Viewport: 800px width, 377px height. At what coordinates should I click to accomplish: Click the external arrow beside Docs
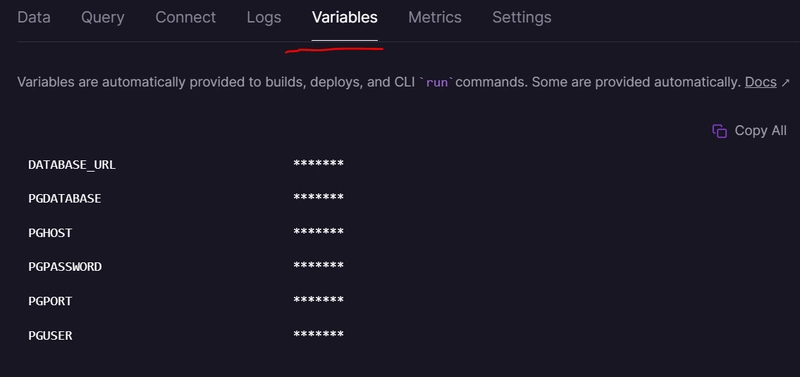[x=785, y=82]
